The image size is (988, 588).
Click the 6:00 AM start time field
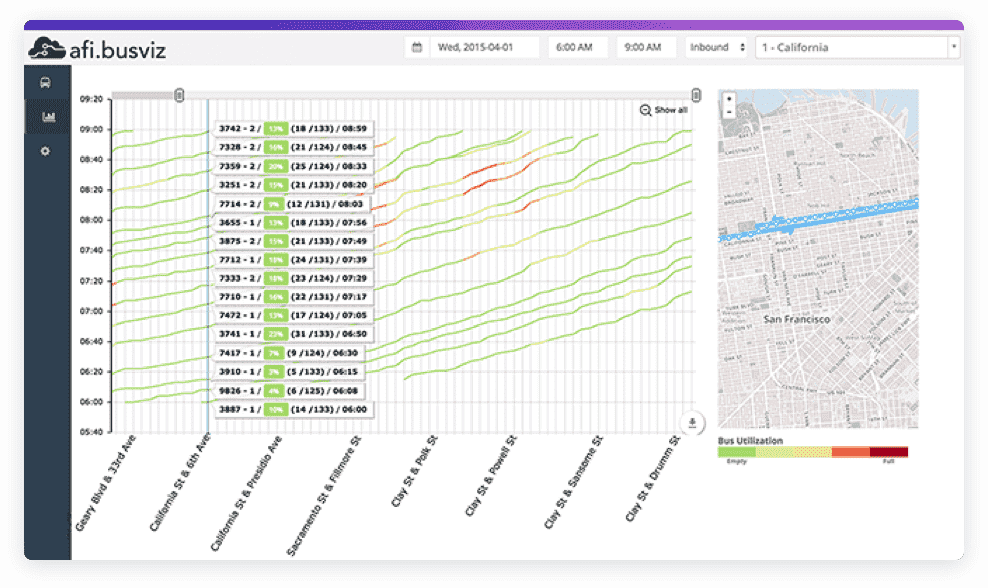click(576, 46)
